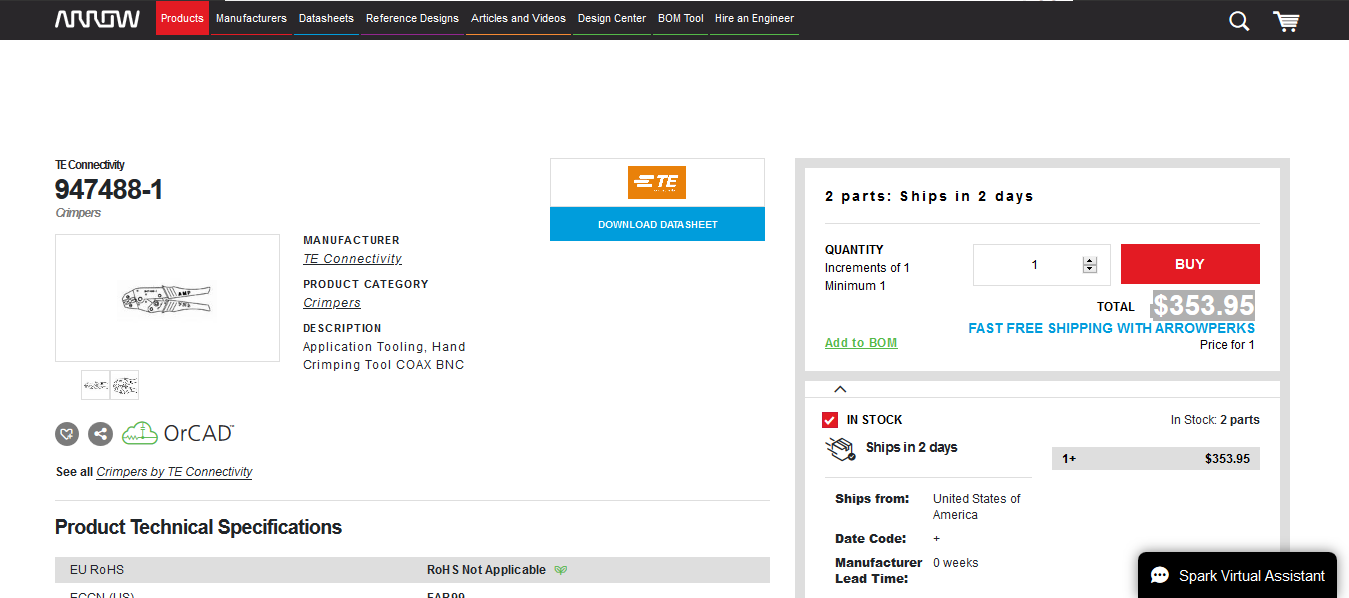Select the second product thumbnail
Screen dimensions: 1349x598
[125, 385]
